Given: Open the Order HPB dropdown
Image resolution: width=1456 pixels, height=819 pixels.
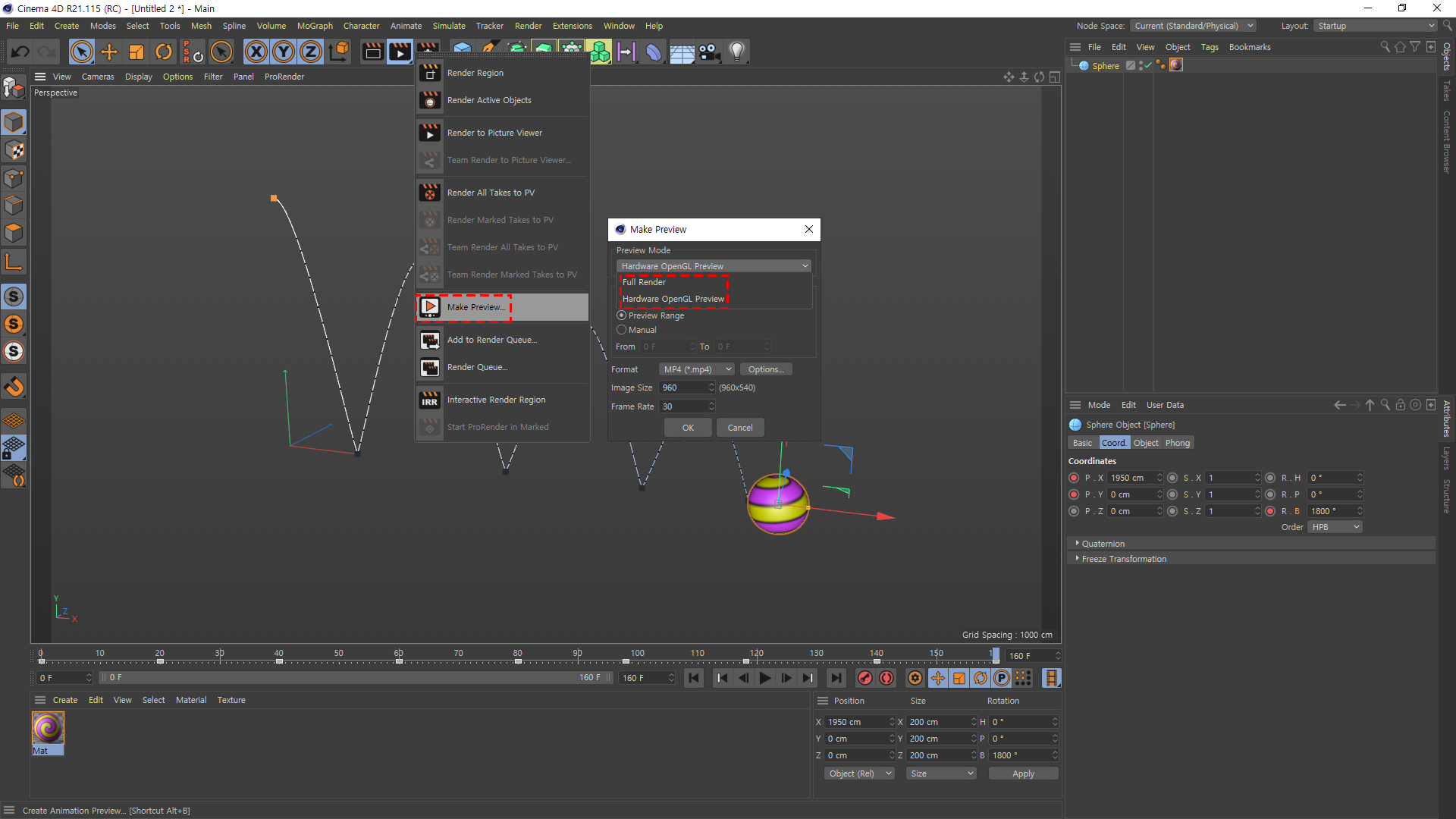Looking at the screenshot, I should 1335,527.
